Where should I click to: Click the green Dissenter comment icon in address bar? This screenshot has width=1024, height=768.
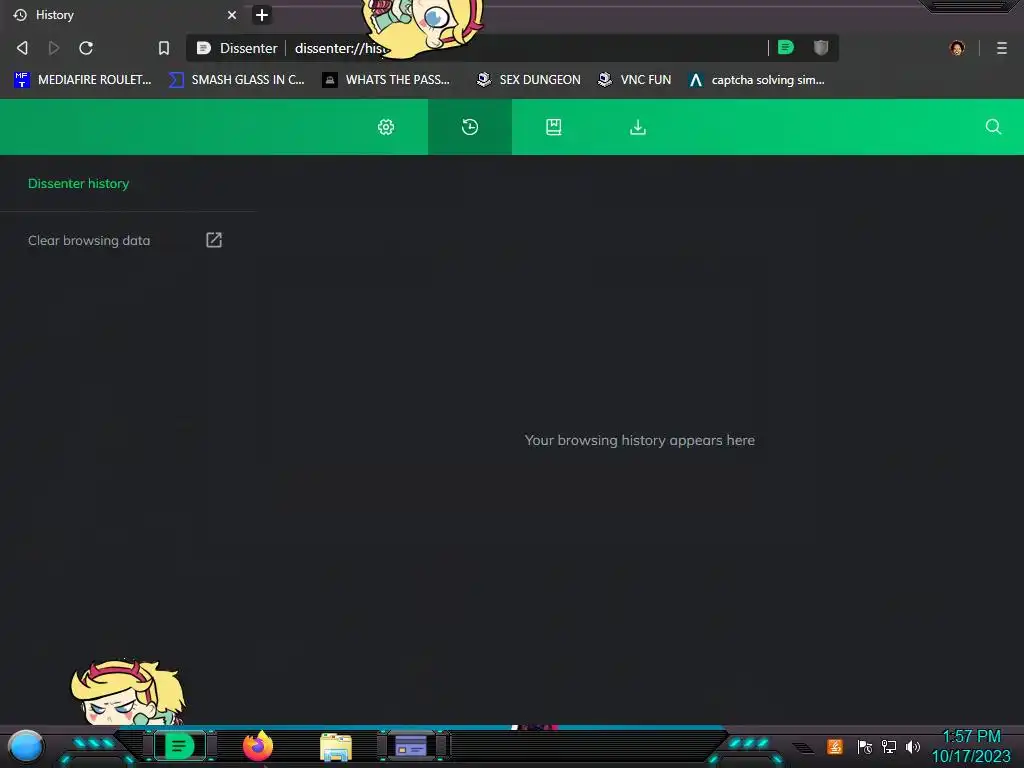[786, 47]
